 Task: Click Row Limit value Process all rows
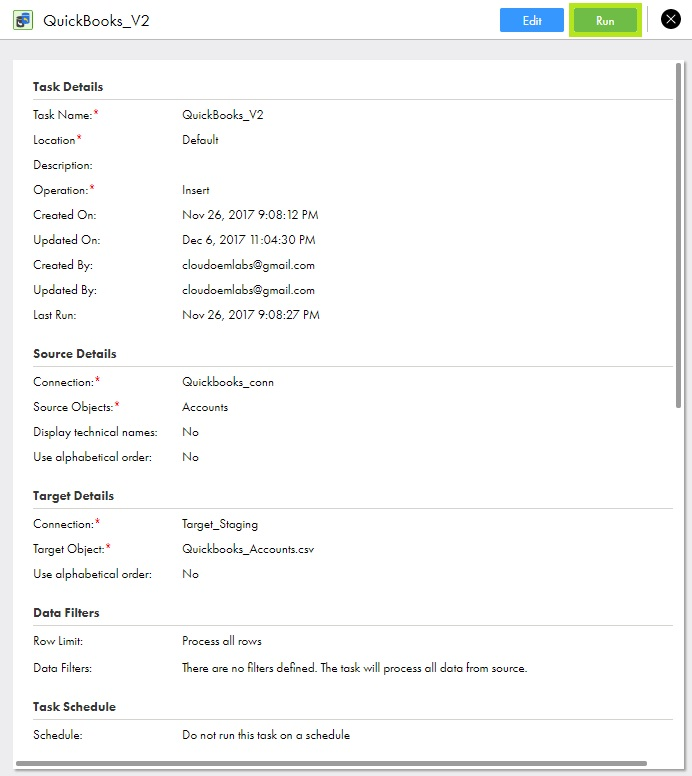pos(222,641)
